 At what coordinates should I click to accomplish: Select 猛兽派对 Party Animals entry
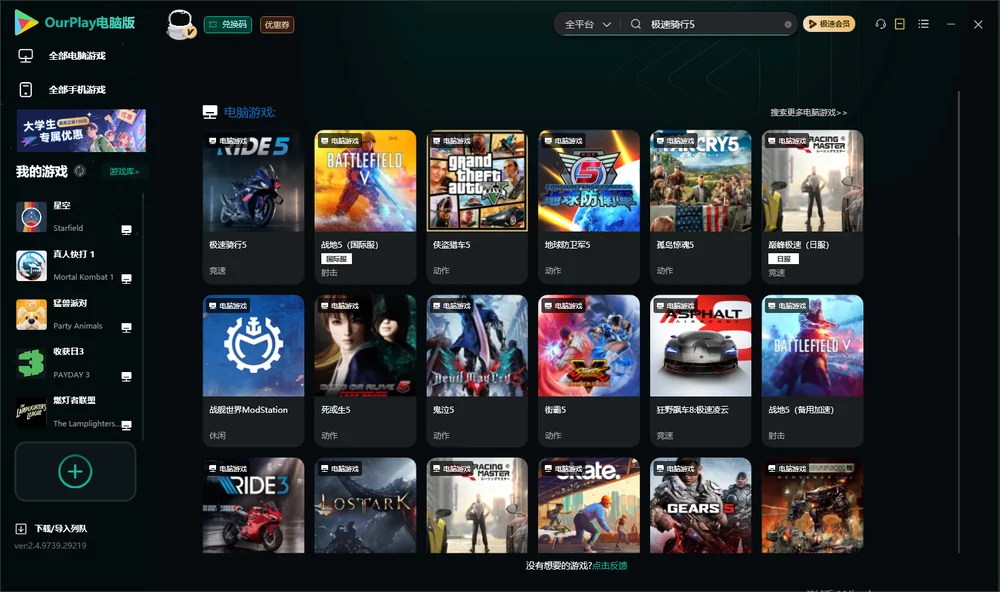pyautogui.click(x=77, y=314)
